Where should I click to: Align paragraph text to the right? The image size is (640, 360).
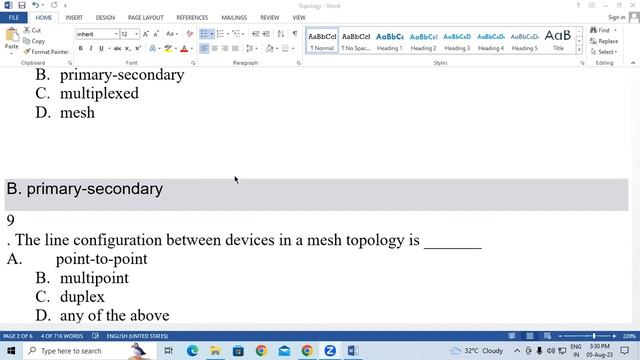pyautogui.click(x=225, y=49)
